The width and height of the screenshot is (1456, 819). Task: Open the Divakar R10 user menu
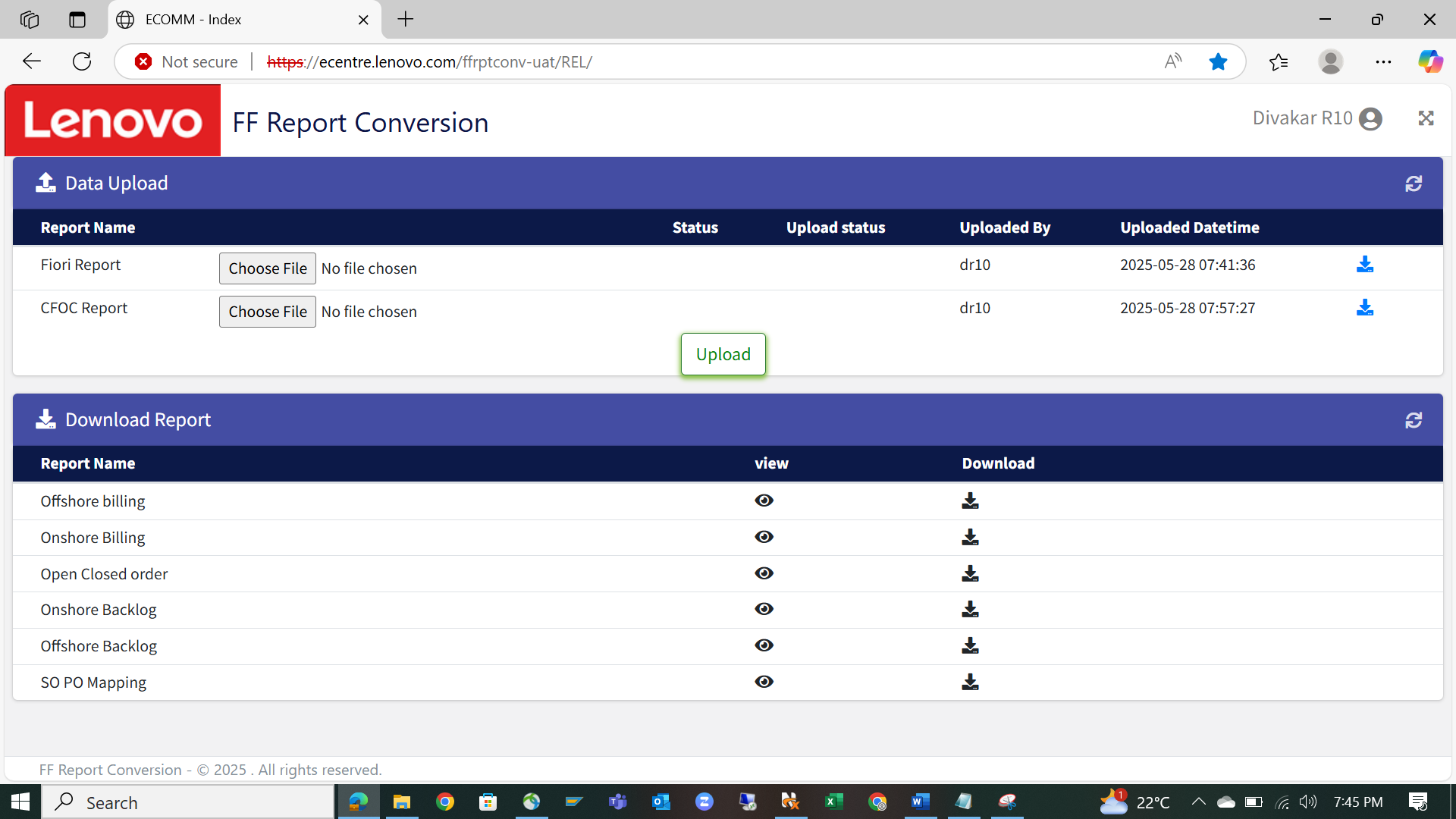[x=1317, y=118]
